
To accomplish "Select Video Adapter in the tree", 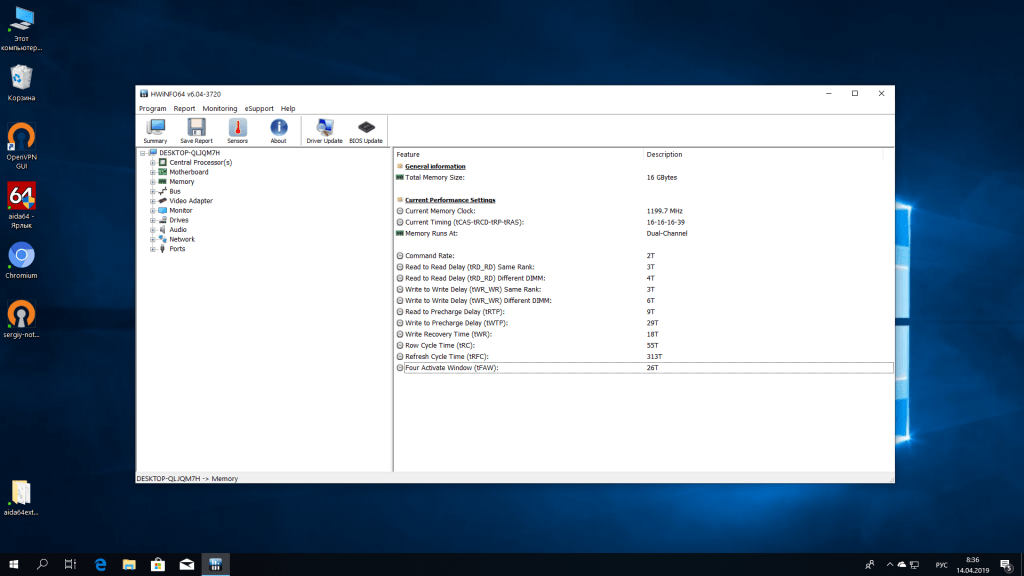I will pos(191,201).
